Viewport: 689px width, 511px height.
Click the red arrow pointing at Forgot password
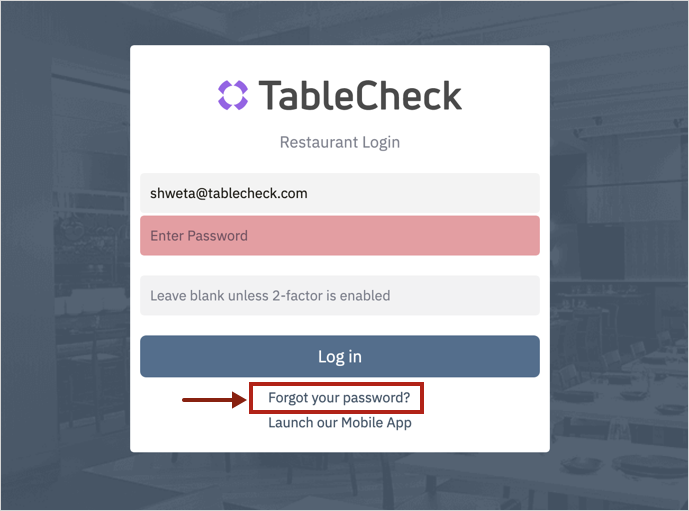coord(214,399)
